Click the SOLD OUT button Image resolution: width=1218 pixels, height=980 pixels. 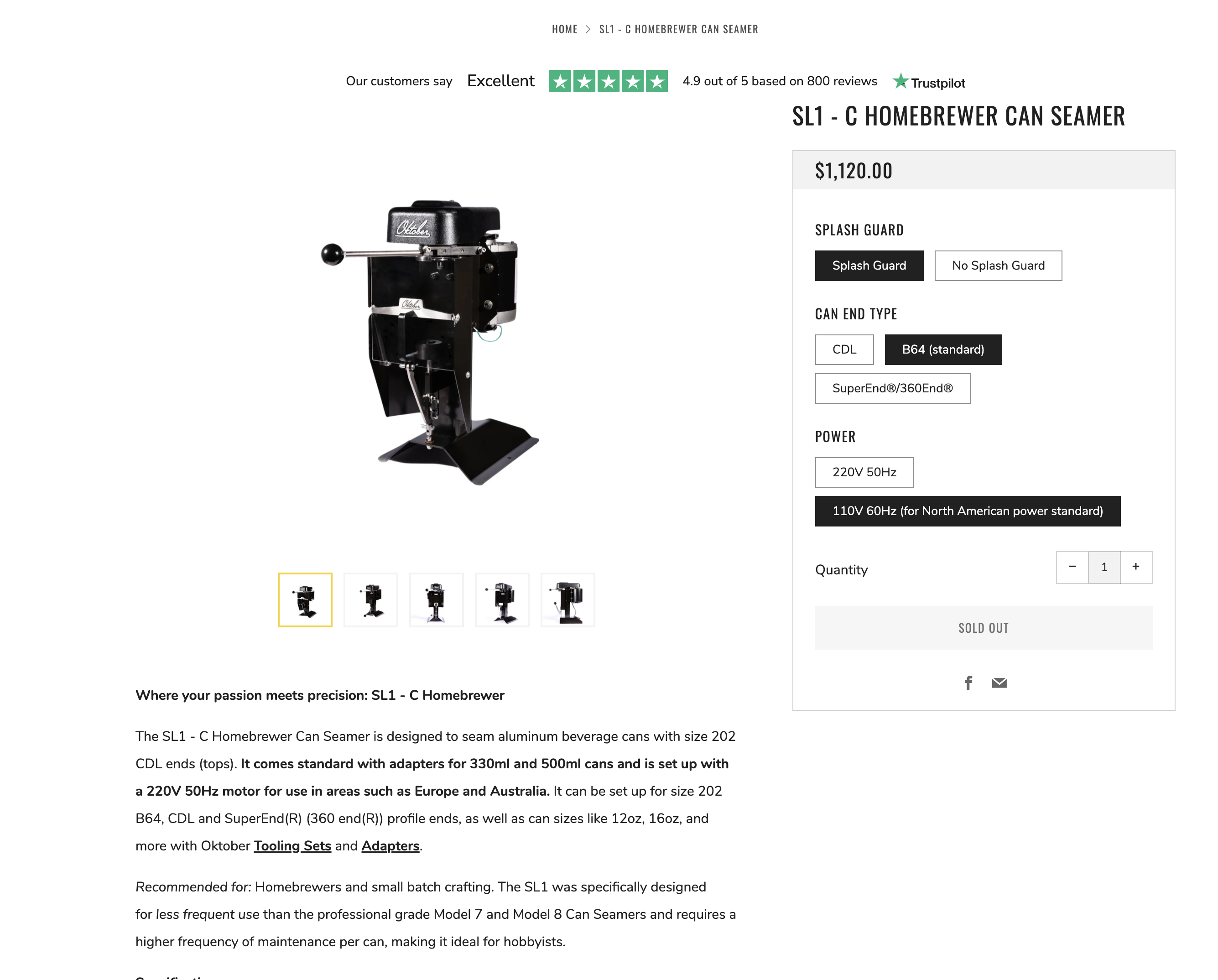[983, 628]
